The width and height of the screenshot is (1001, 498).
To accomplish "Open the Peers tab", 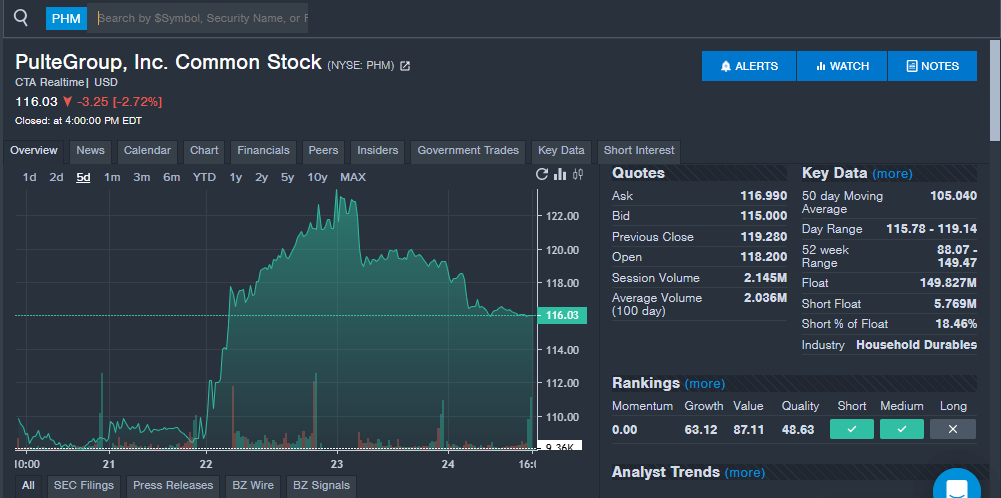I will point(323,151).
